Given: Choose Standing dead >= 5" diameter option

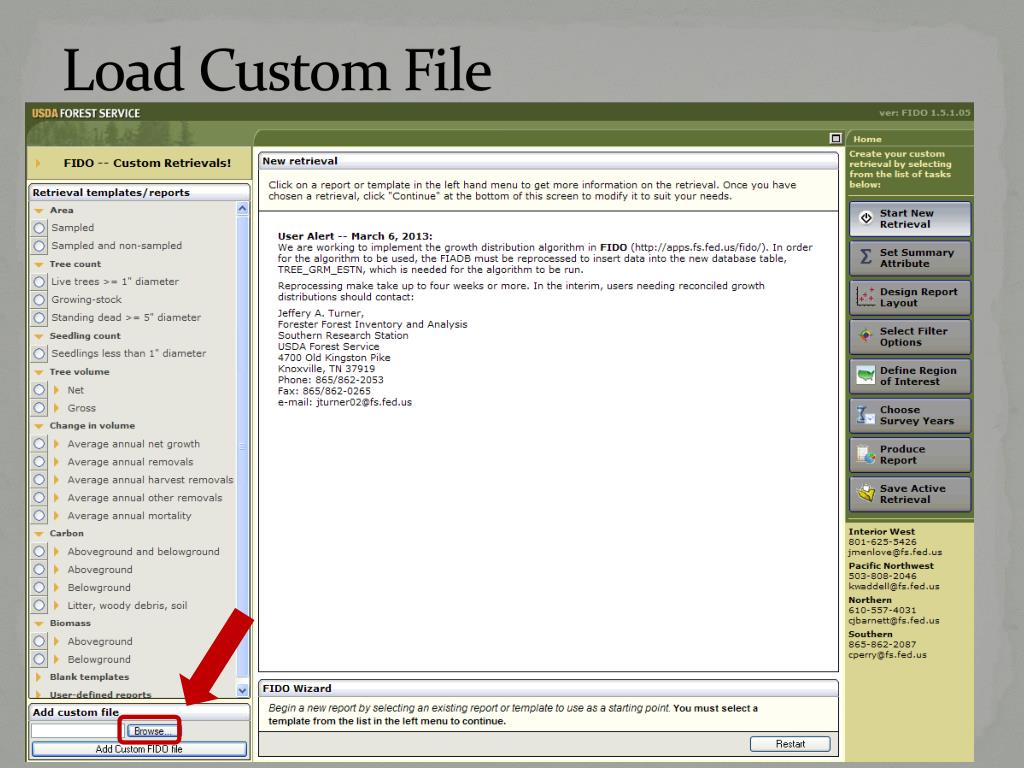Looking at the screenshot, I should [39, 317].
